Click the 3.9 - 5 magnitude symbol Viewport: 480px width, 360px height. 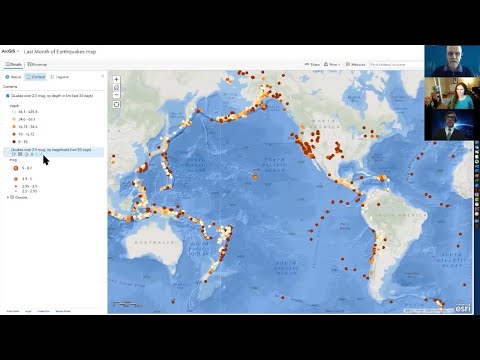(x=15, y=179)
